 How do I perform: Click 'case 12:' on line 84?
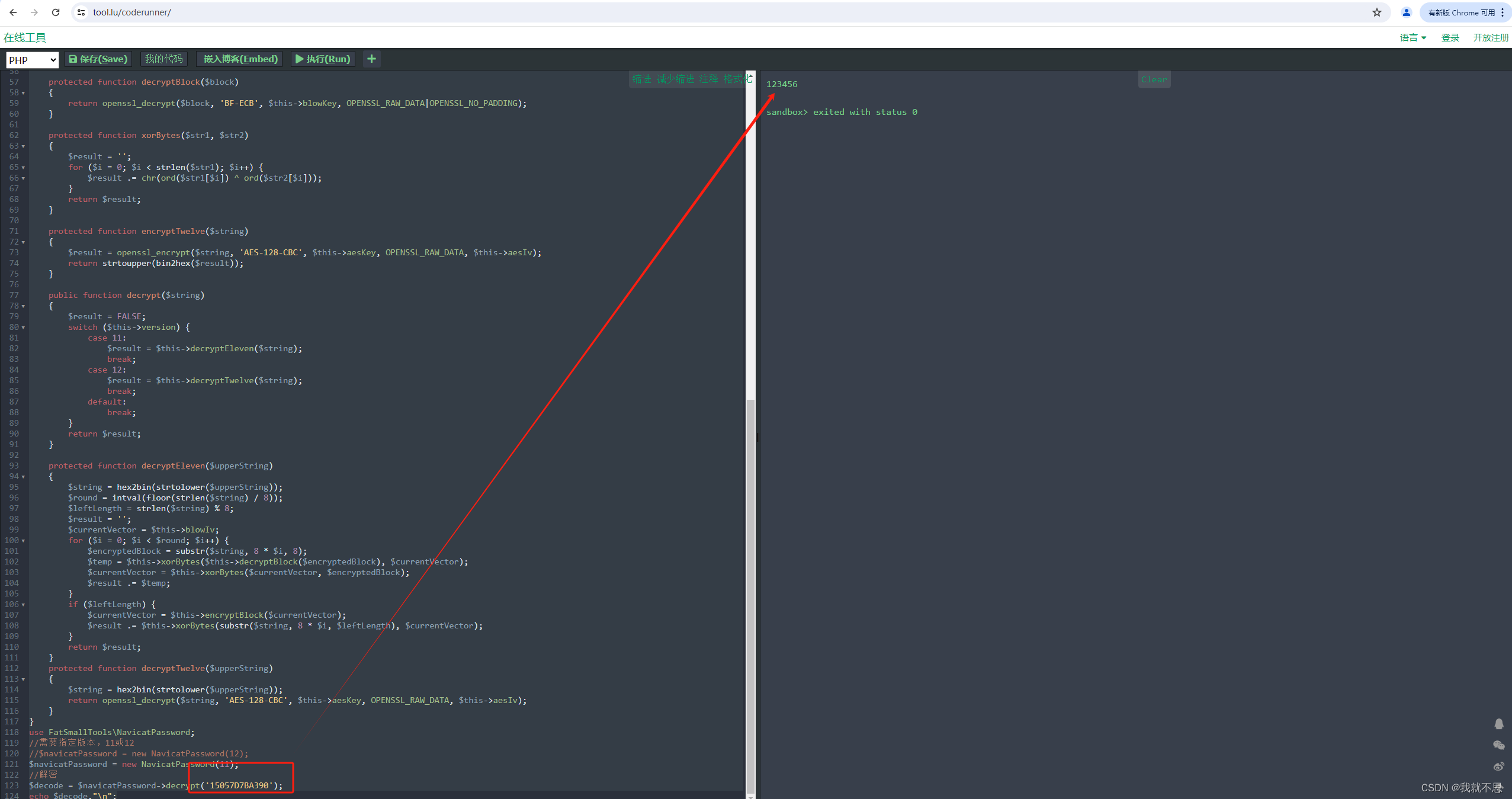point(107,370)
